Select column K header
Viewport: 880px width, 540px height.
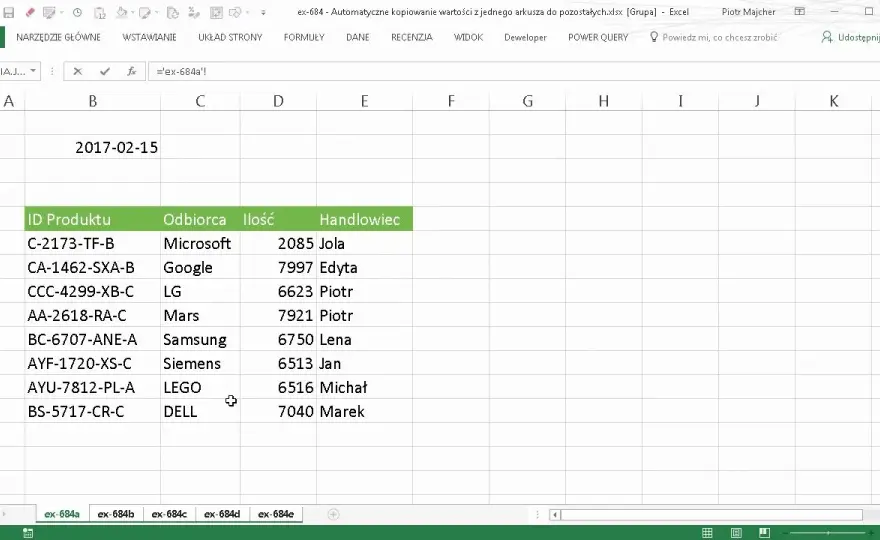tap(834, 101)
